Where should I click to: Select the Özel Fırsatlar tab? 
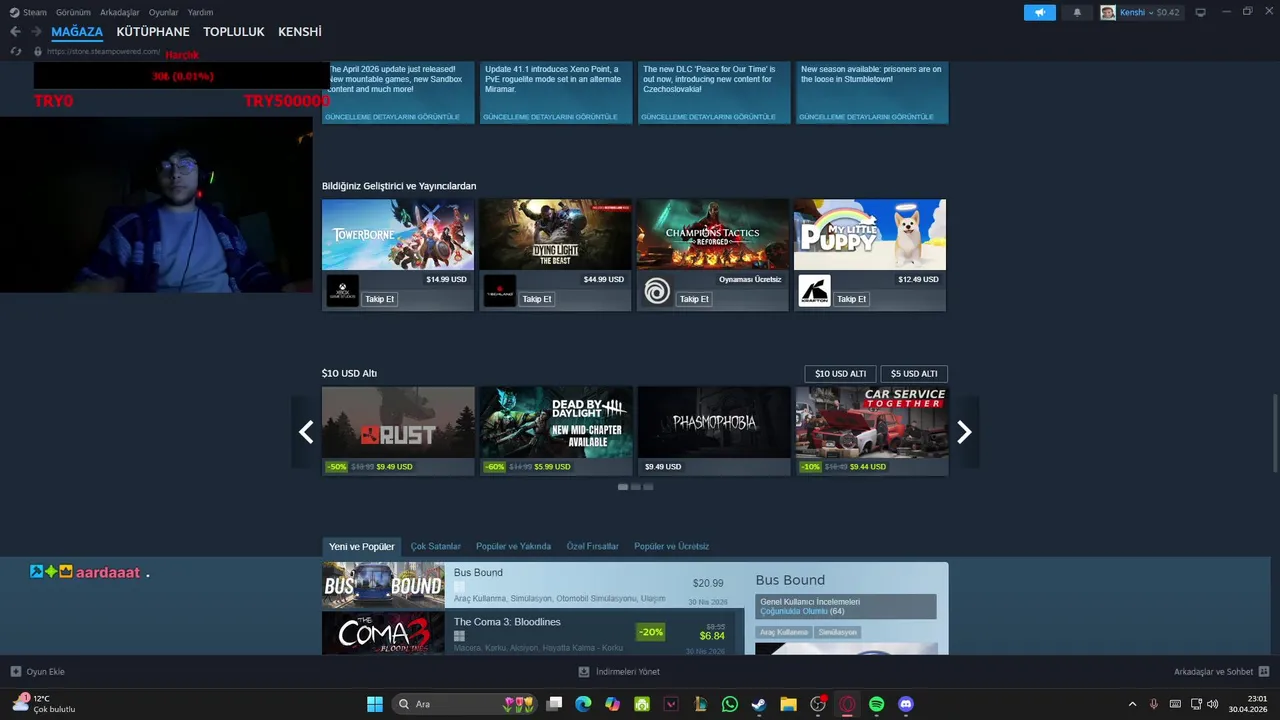tap(593, 547)
